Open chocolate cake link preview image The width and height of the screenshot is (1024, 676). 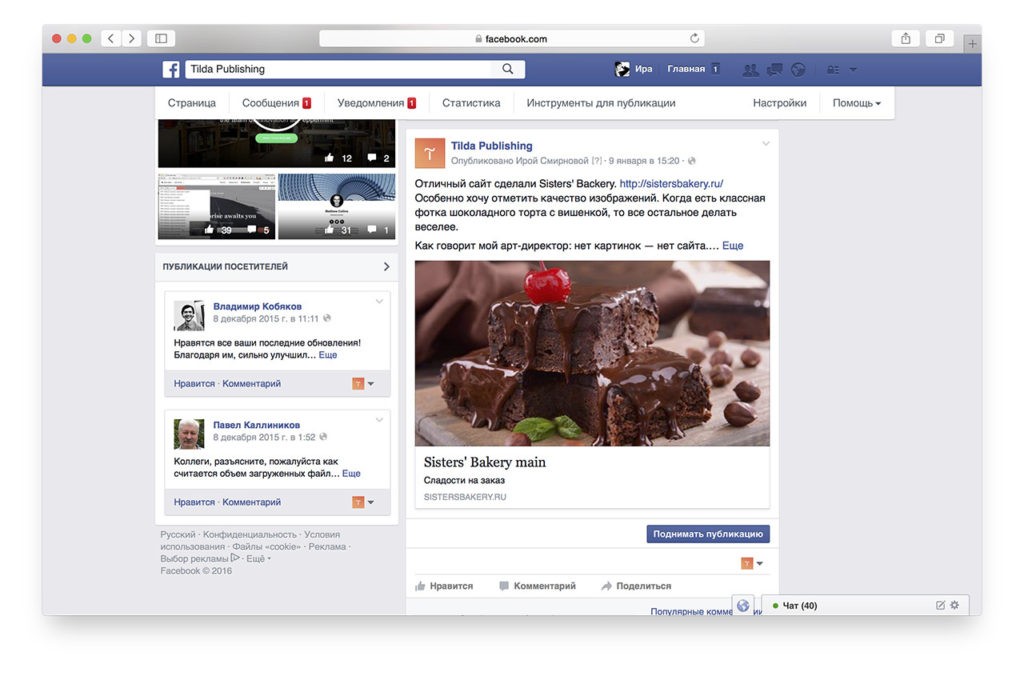(592, 353)
